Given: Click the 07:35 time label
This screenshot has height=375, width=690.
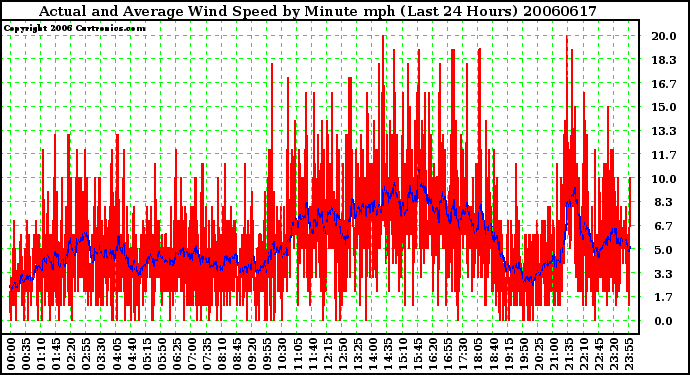Looking at the screenshot, I should pos(207,354).
